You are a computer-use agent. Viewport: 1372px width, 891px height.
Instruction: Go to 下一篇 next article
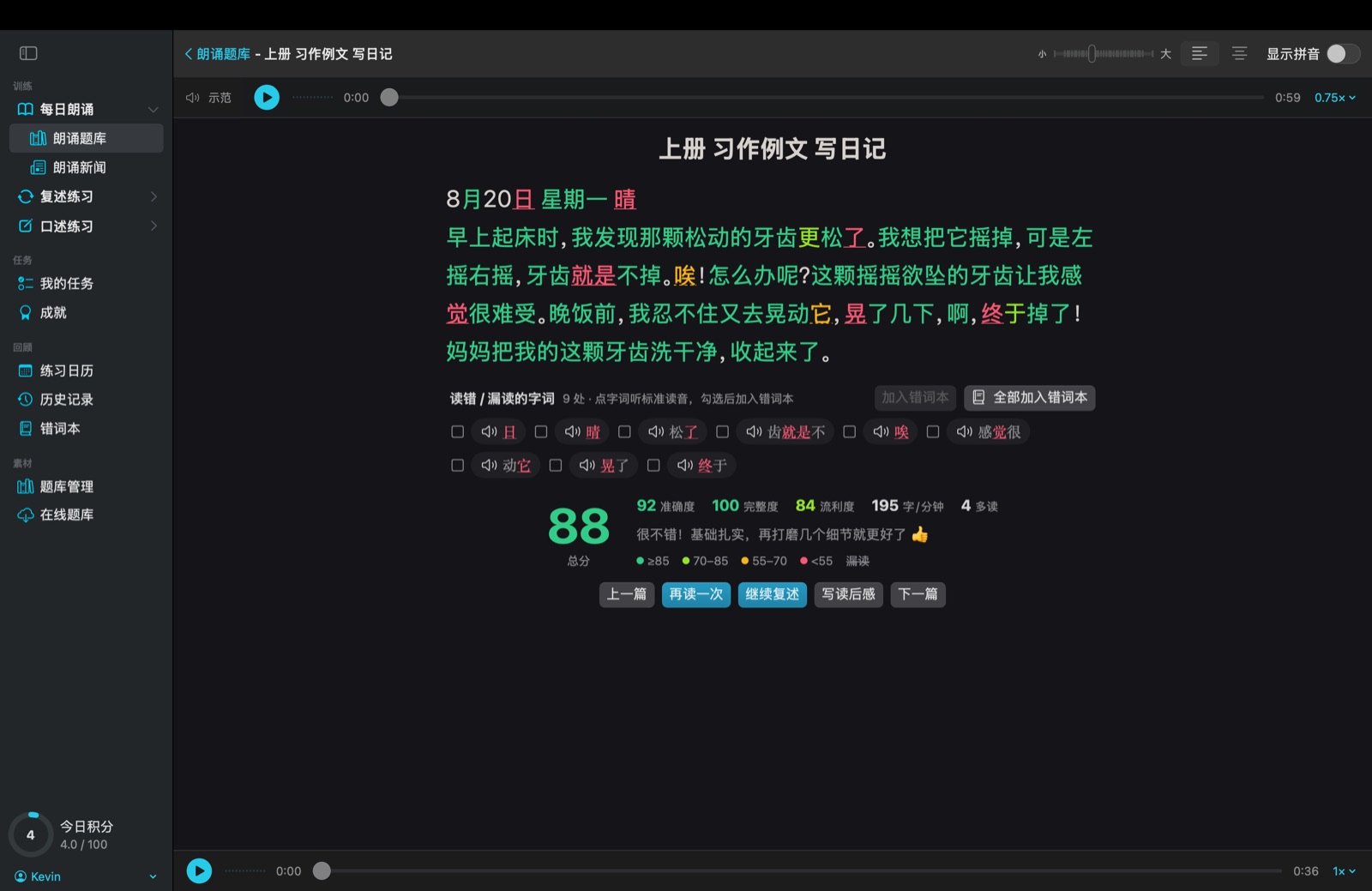[918, 594]
